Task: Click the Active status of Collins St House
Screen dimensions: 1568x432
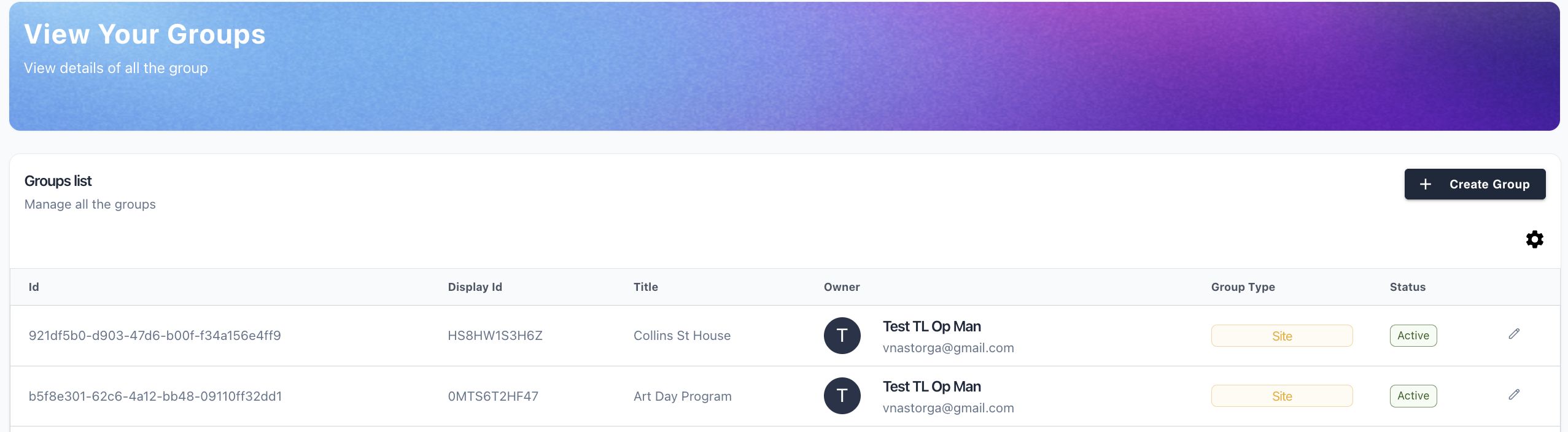Action: click(x=1413, y=336)
